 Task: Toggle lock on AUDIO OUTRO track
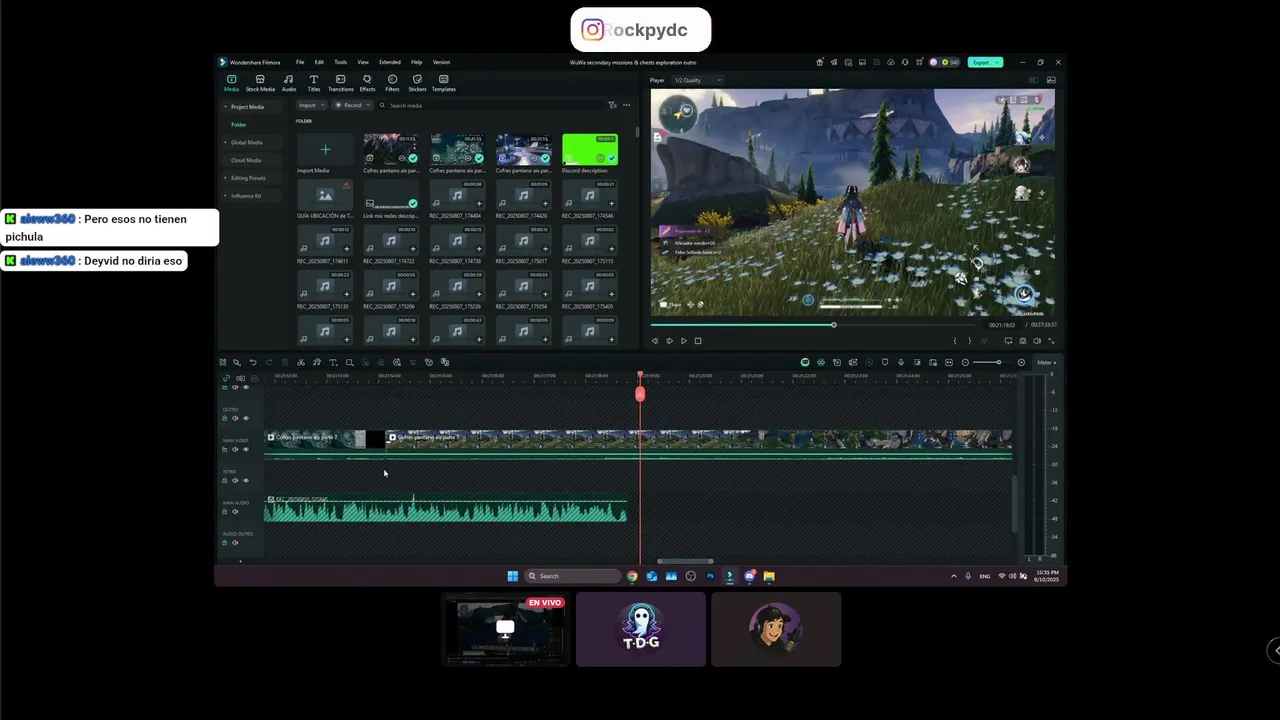point(224,542)
